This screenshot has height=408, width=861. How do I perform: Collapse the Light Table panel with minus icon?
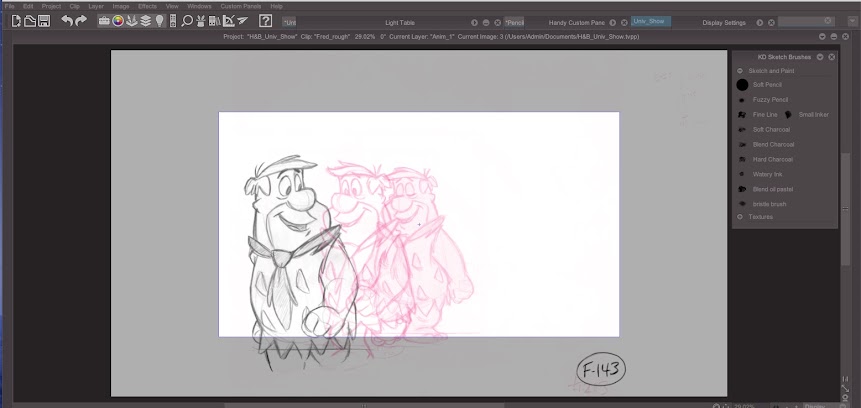pyautogui.click(x=486, y=23)
